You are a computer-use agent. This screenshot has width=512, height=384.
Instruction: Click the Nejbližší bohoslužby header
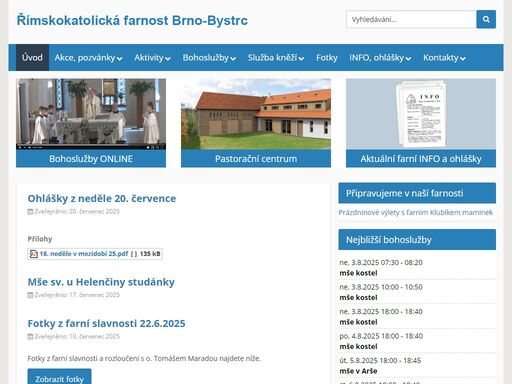417,240
